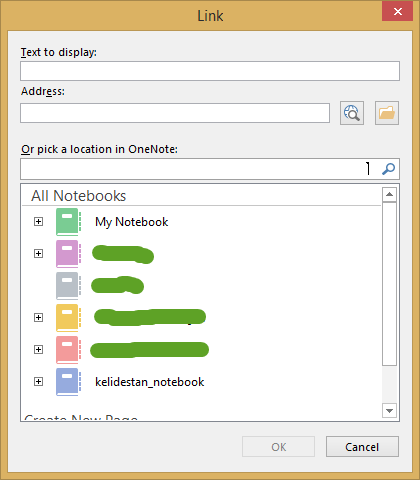Click the notebook list scroll down arrow
This screenshot has height=480, width=420.
[389, 411]
